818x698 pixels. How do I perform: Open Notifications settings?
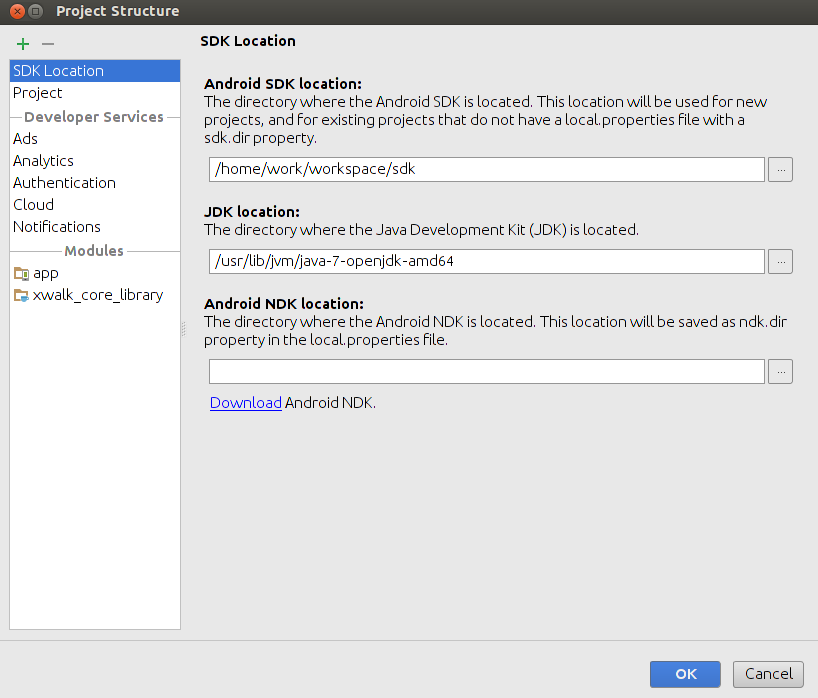pos(57,227)
